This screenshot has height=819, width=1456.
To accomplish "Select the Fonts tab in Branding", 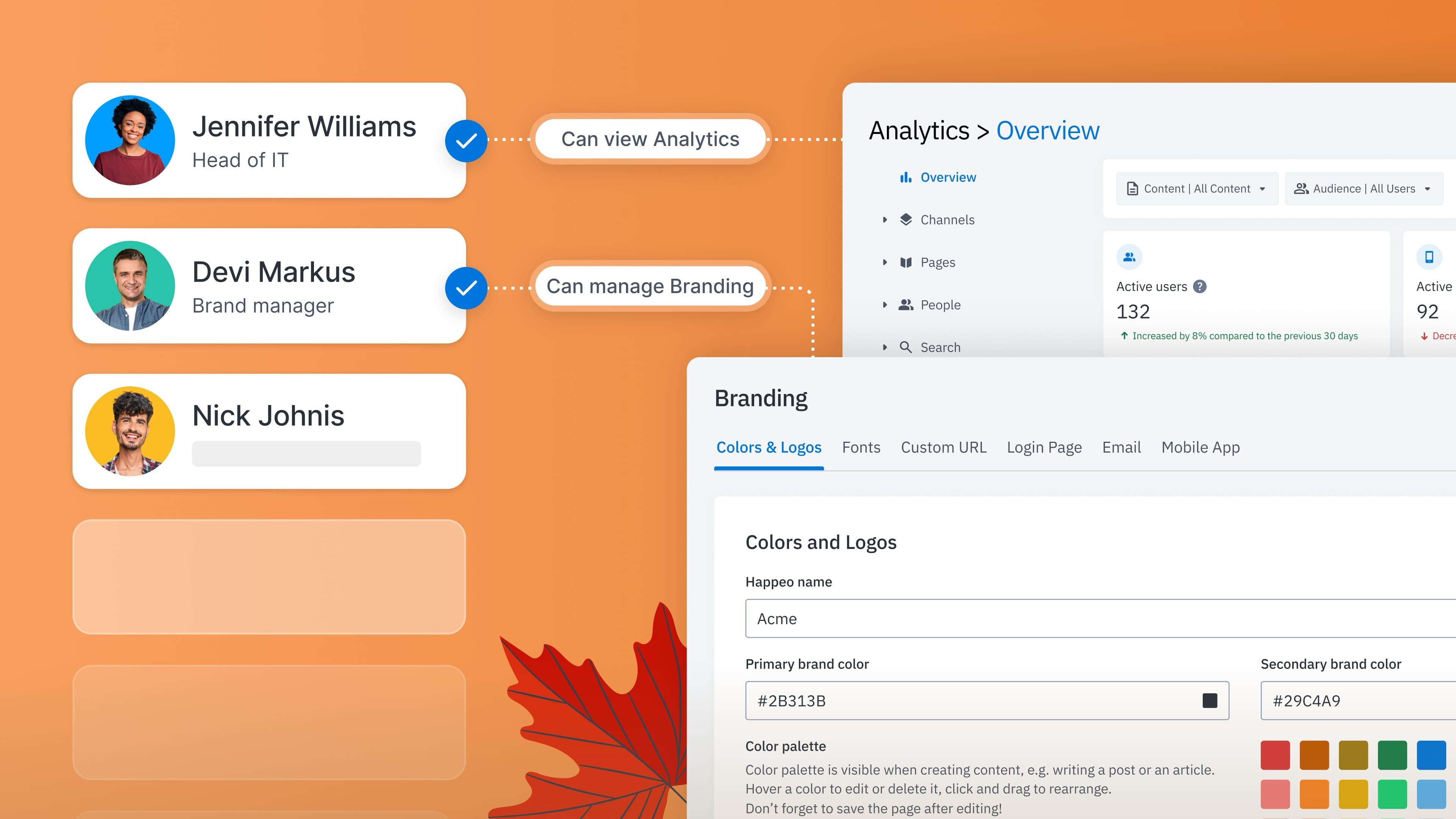I will [x=861, y=447].
